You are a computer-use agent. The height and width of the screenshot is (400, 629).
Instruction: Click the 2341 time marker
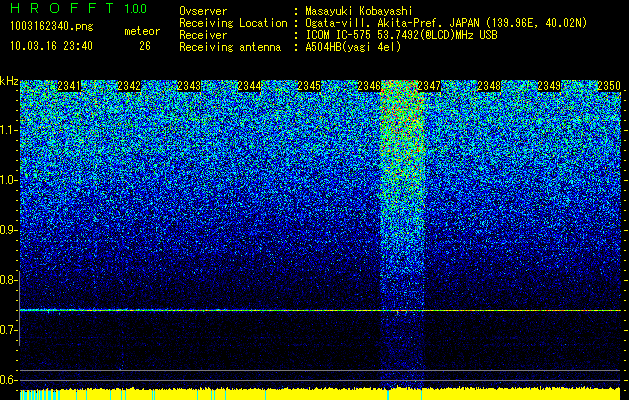[x=69, y=86]
